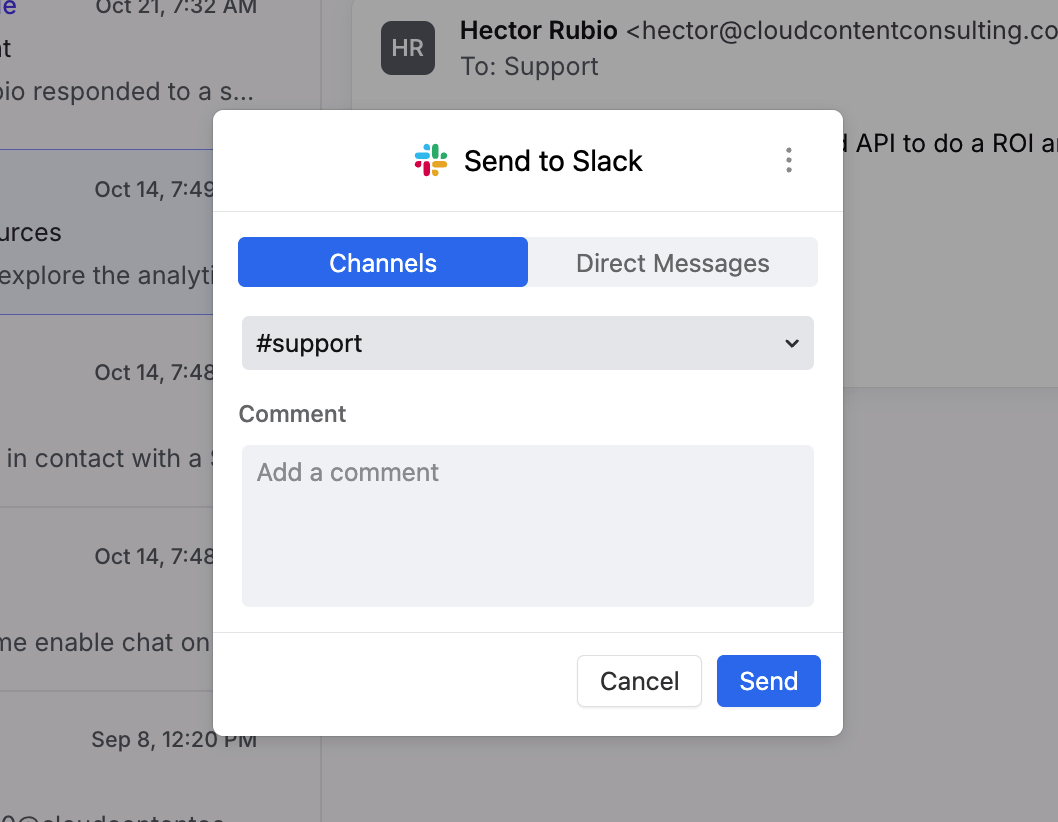Click the Slack logo in dialog header
Screen dimensions: 1058x822
point(431,161)
